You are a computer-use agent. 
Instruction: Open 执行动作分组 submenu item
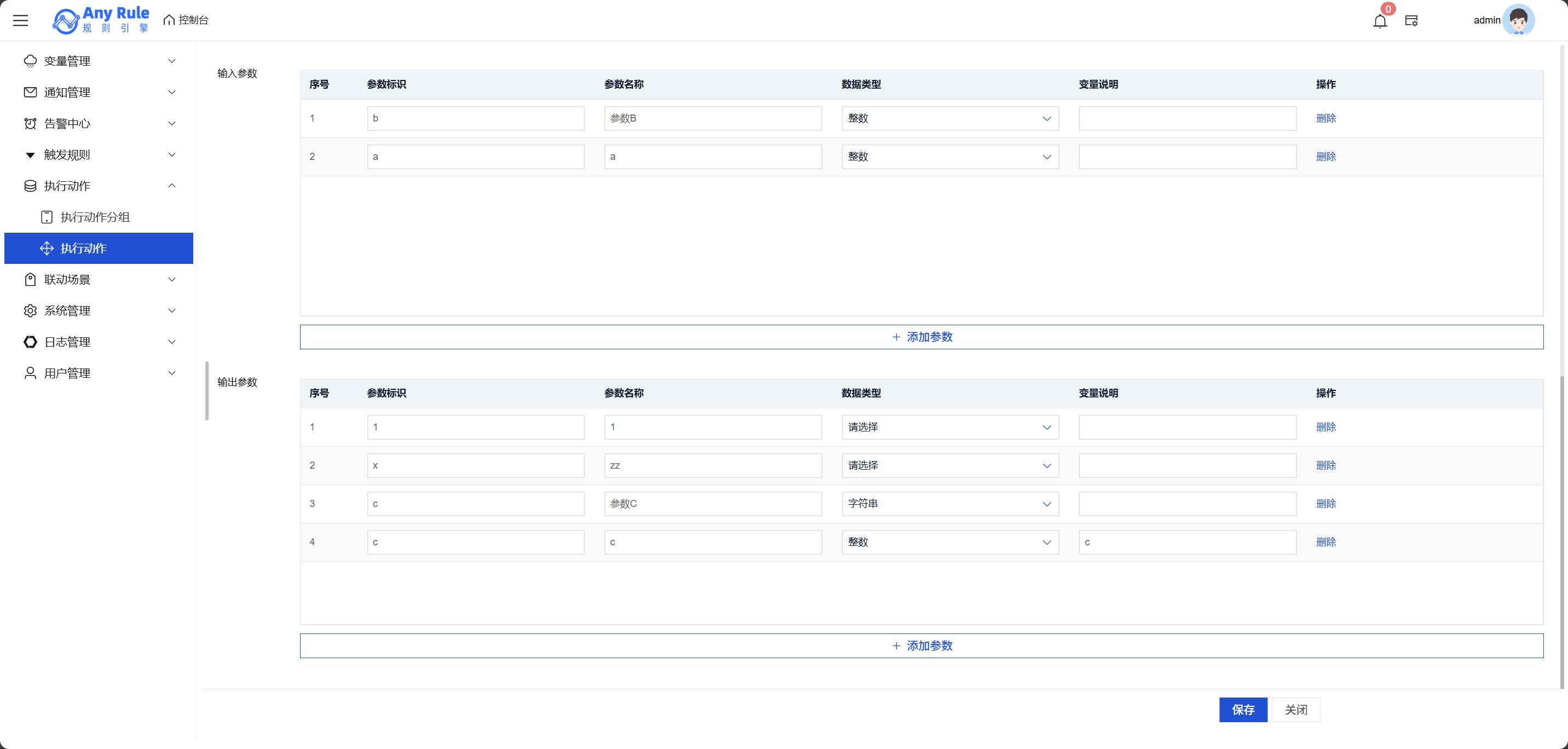click(x=95, y=217)
